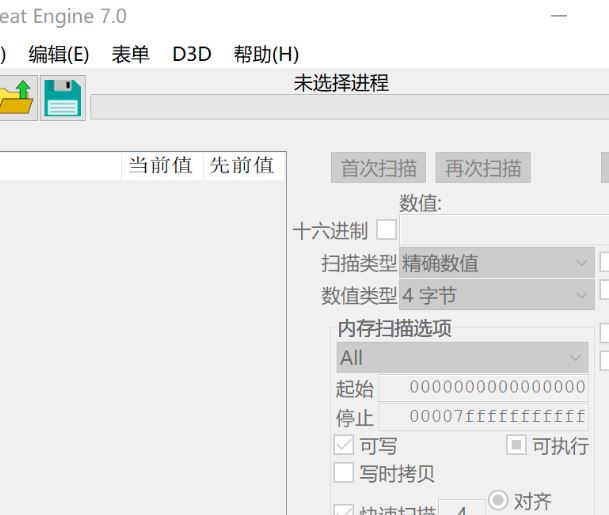Click the save floppy disk icon

[x=62, y=99]
